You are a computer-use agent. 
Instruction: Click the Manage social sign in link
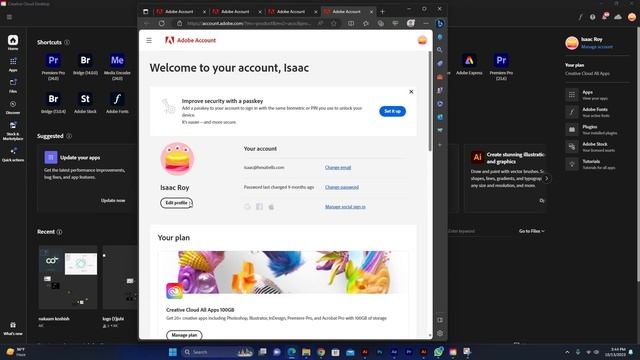click(x=345, y=207)
